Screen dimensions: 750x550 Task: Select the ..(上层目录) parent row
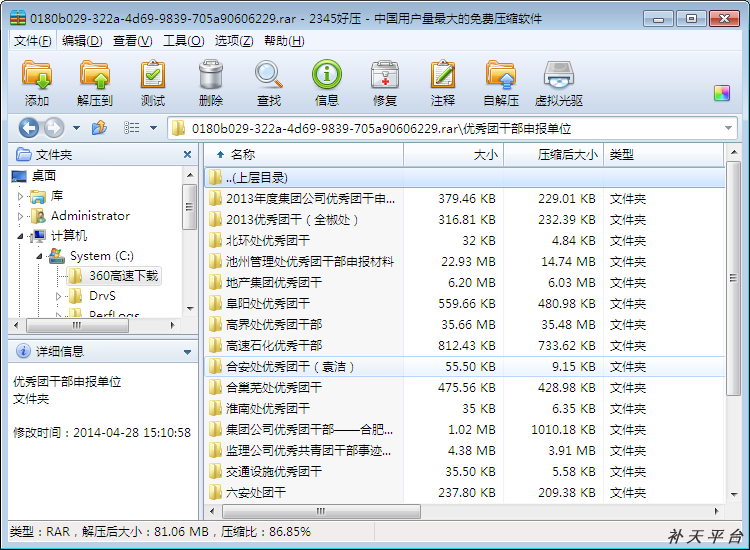(x=465, y=177)
